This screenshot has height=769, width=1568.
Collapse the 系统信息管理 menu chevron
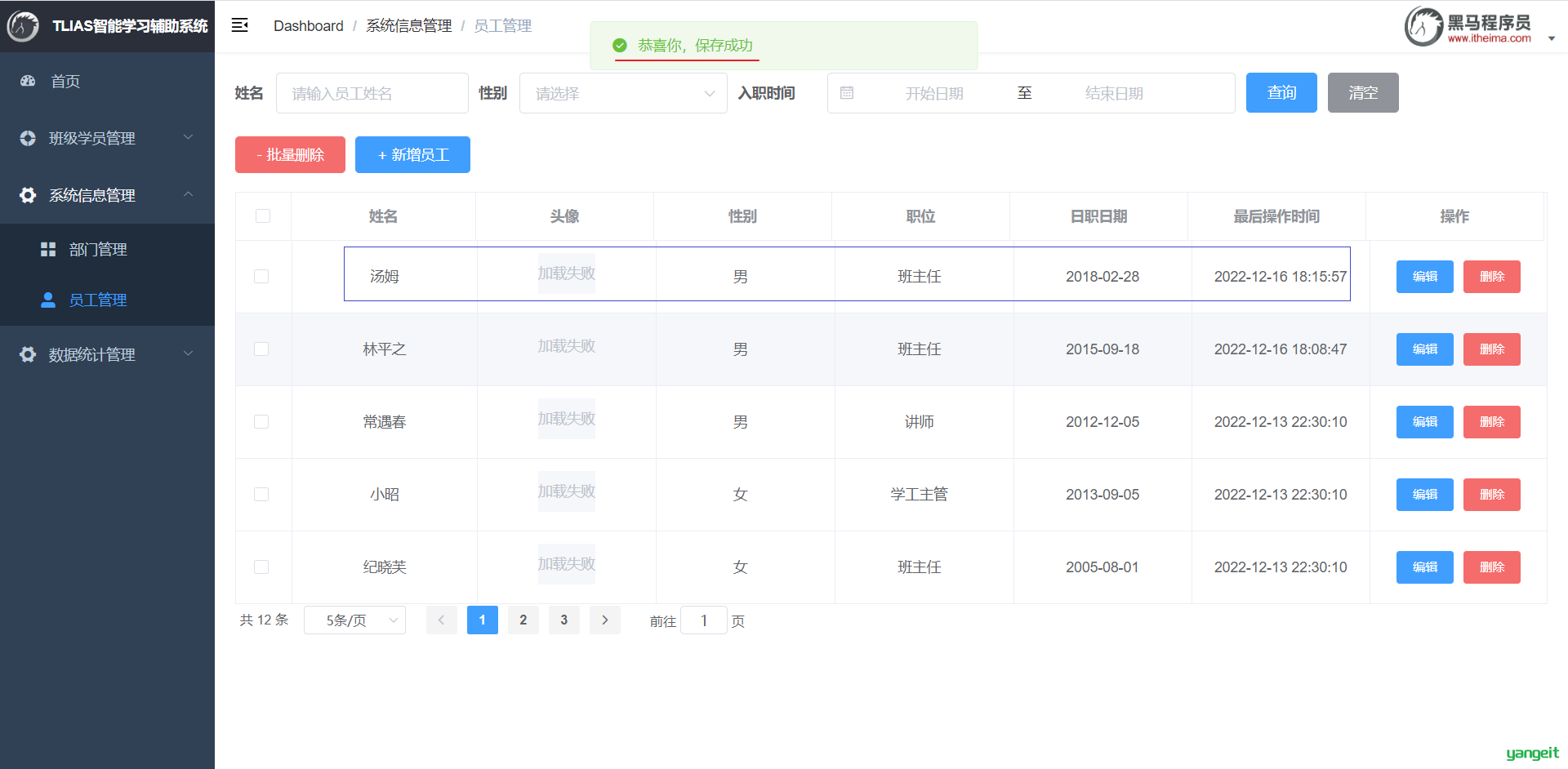pos(189,194)
